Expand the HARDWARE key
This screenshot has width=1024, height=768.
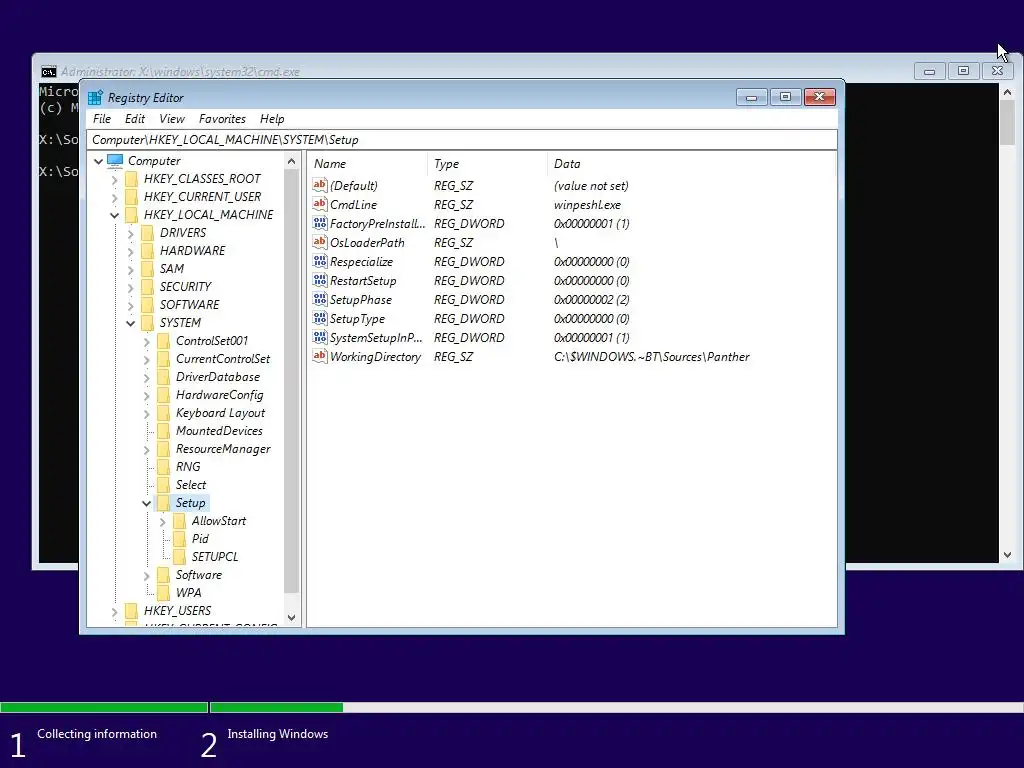point(131,251)
